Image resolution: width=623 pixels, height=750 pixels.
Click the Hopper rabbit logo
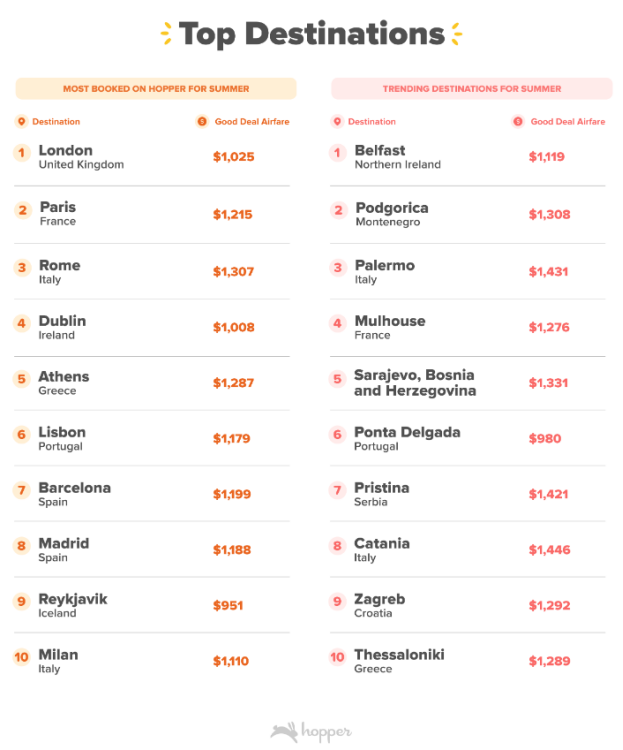[286, 732]
